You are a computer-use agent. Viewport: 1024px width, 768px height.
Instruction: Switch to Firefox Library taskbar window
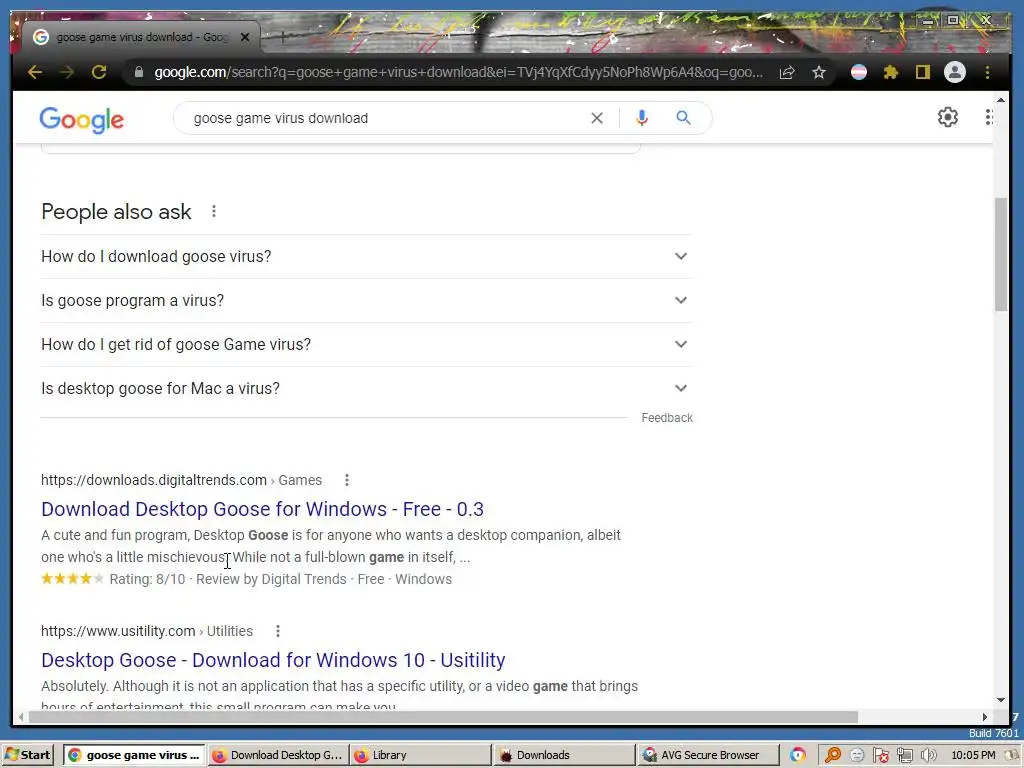(x=421, y=755)
